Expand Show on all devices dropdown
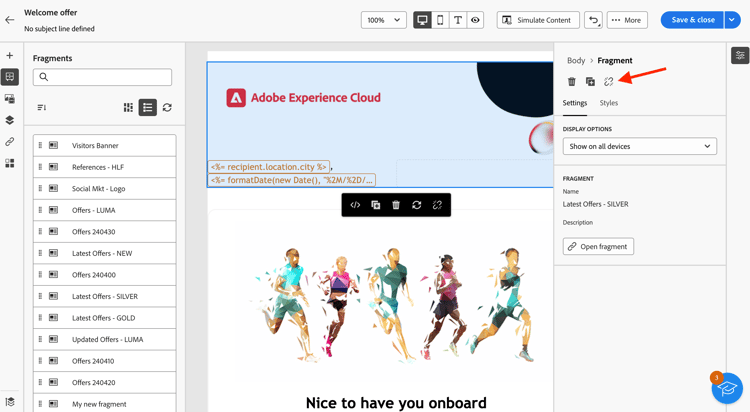This screenshot has width=750, height=412. [640, 146]
